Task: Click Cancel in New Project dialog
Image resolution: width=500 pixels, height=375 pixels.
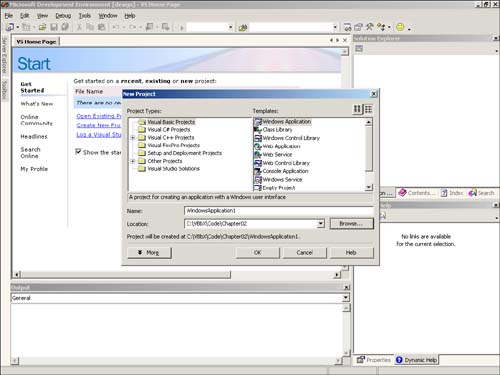Action: pos(304,253)
